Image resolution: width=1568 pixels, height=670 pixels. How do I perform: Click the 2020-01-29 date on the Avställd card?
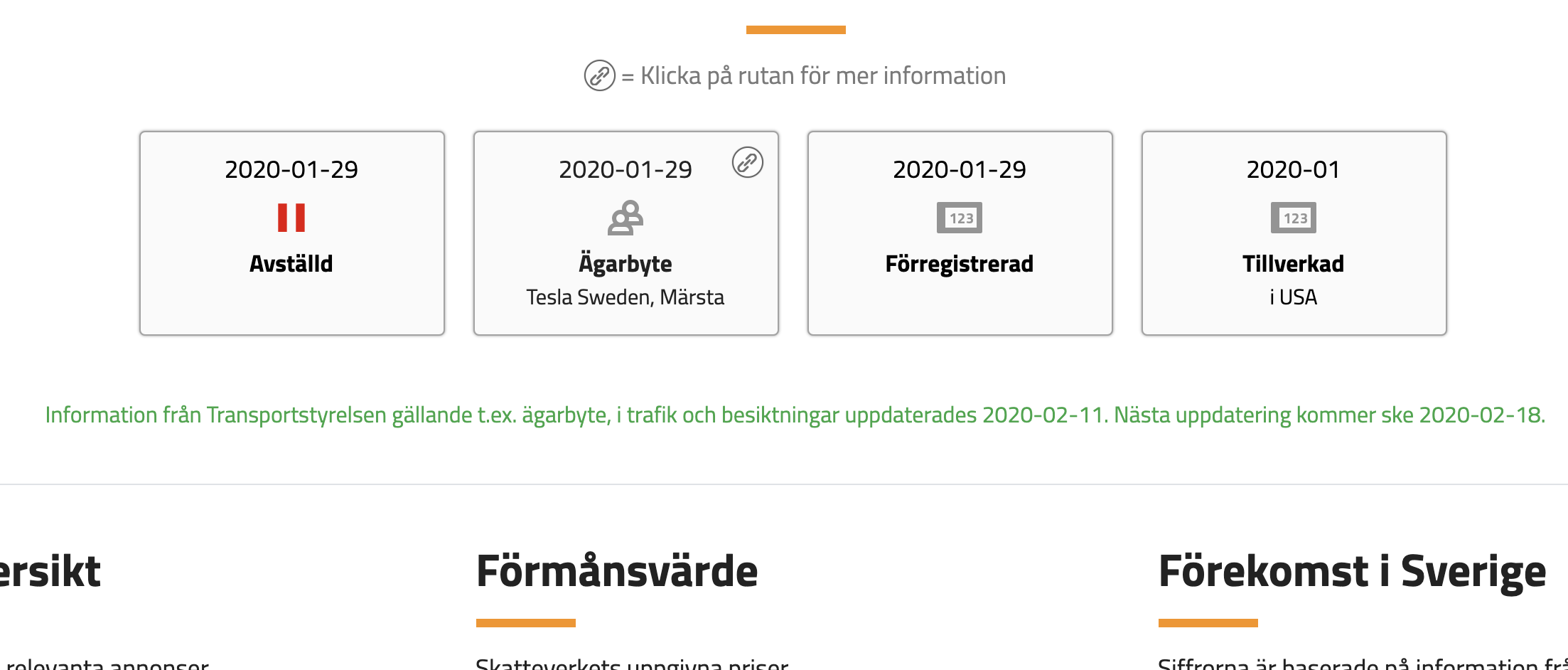pyautogui.click(x=291, y=169)
